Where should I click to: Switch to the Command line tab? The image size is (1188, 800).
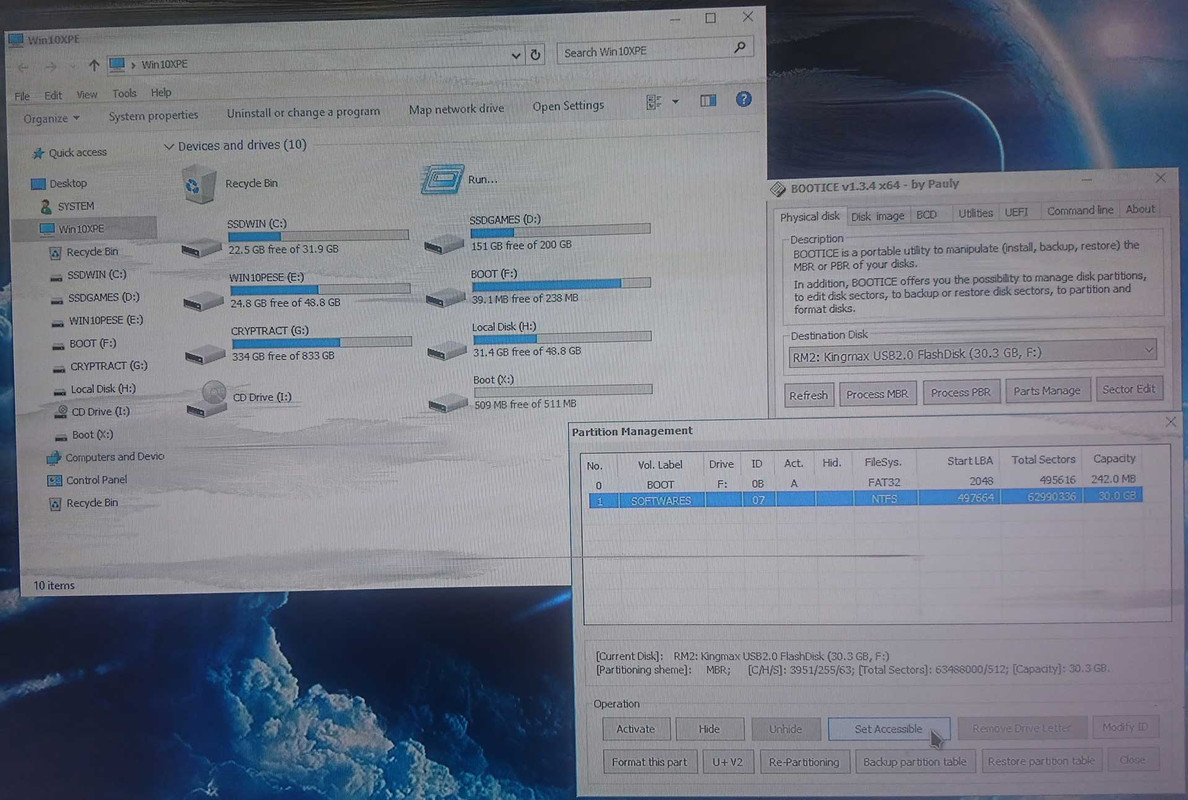tap(1080, 211)
